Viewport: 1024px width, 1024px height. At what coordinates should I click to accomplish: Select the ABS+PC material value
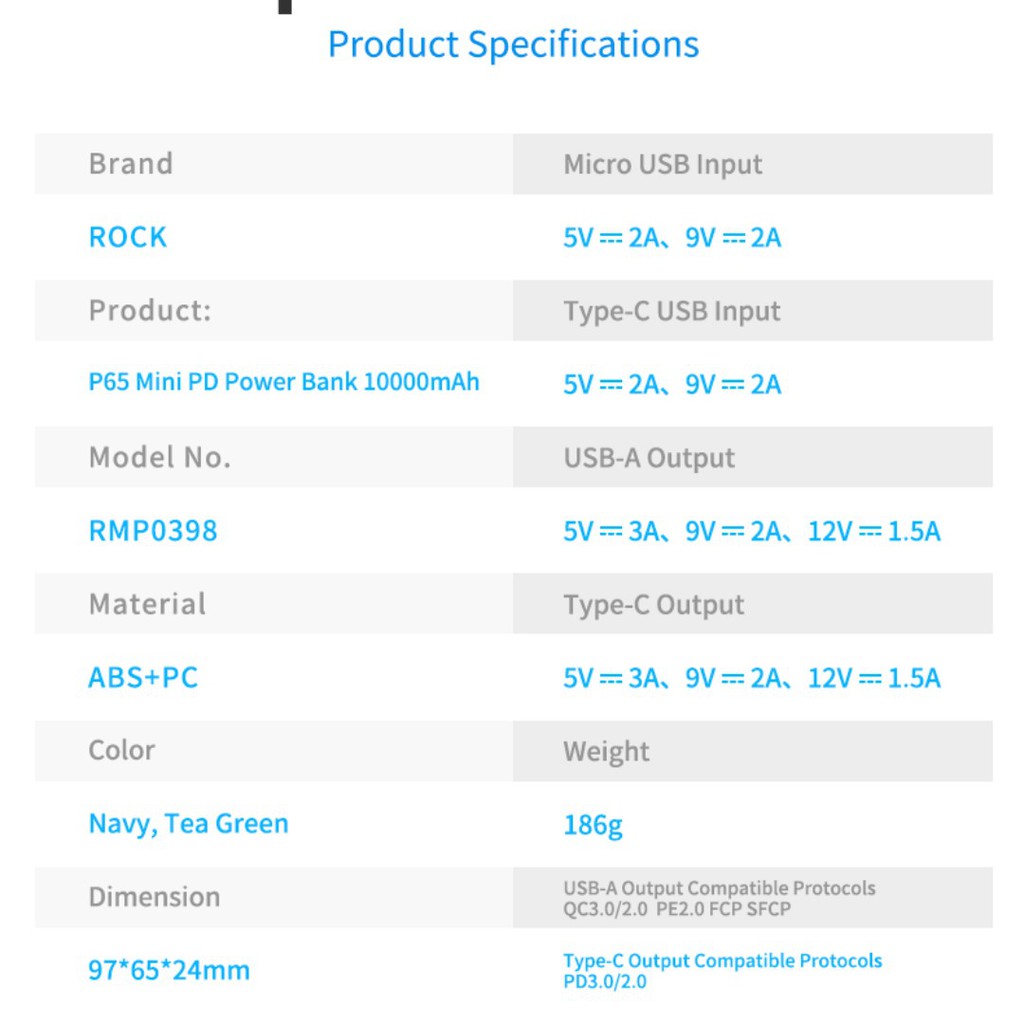point(143,678)
